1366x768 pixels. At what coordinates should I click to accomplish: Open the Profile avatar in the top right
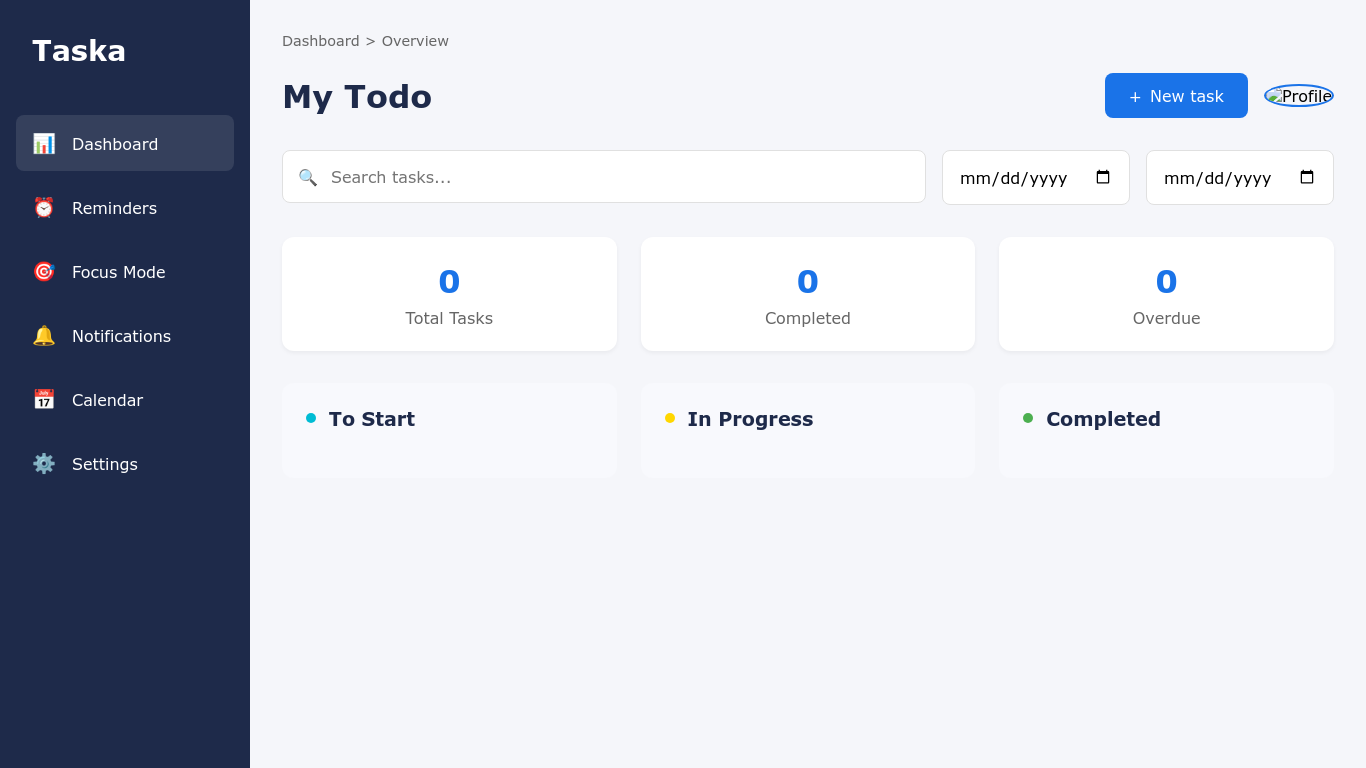coord(1299,96)
